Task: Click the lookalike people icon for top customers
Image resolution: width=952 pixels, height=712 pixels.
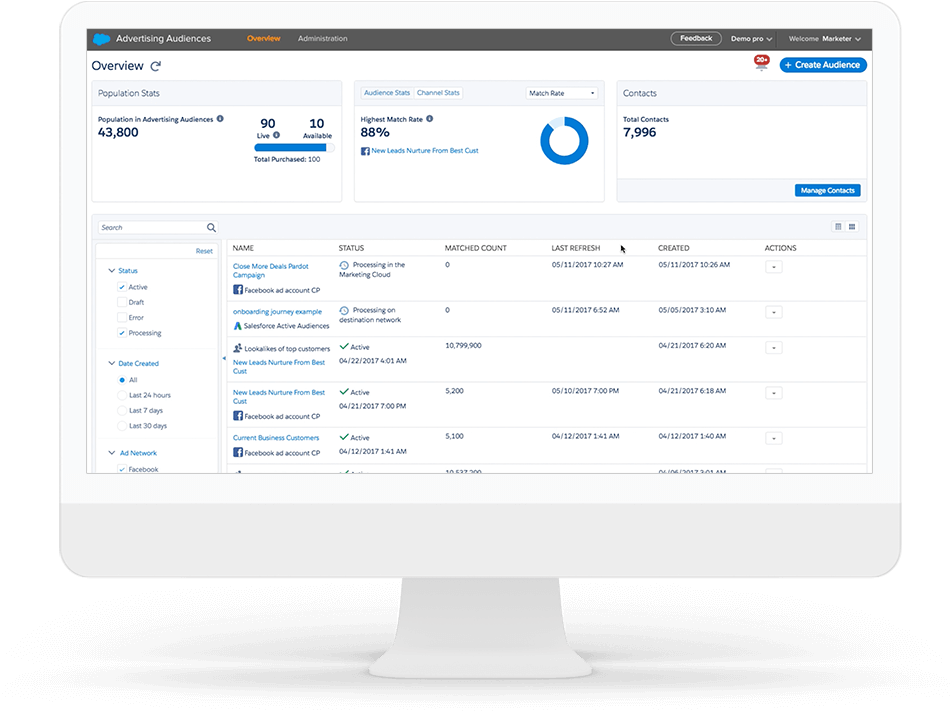Action: (237, 348)
